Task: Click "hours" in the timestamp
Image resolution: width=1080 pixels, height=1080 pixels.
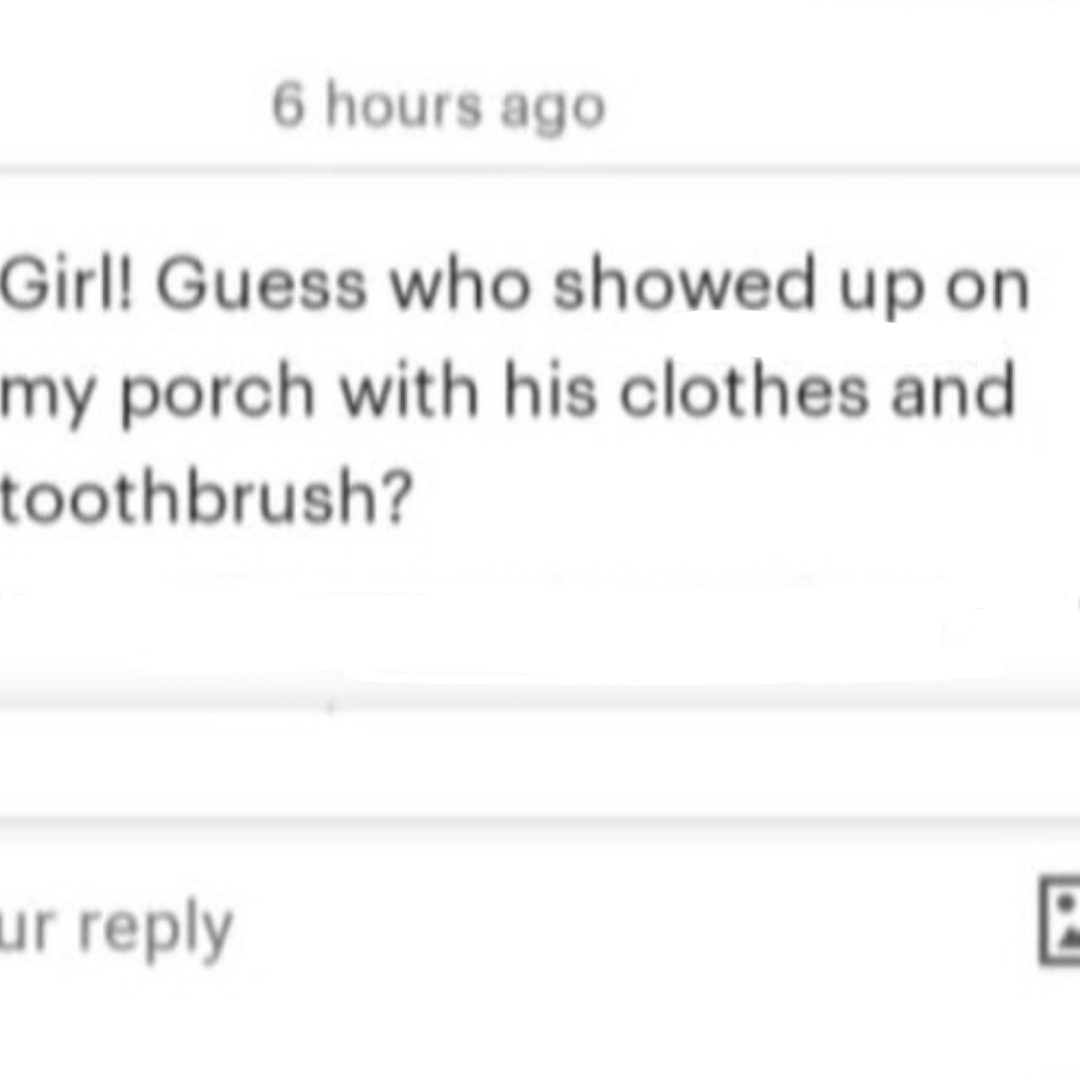Action: click(x=404, y=105)
